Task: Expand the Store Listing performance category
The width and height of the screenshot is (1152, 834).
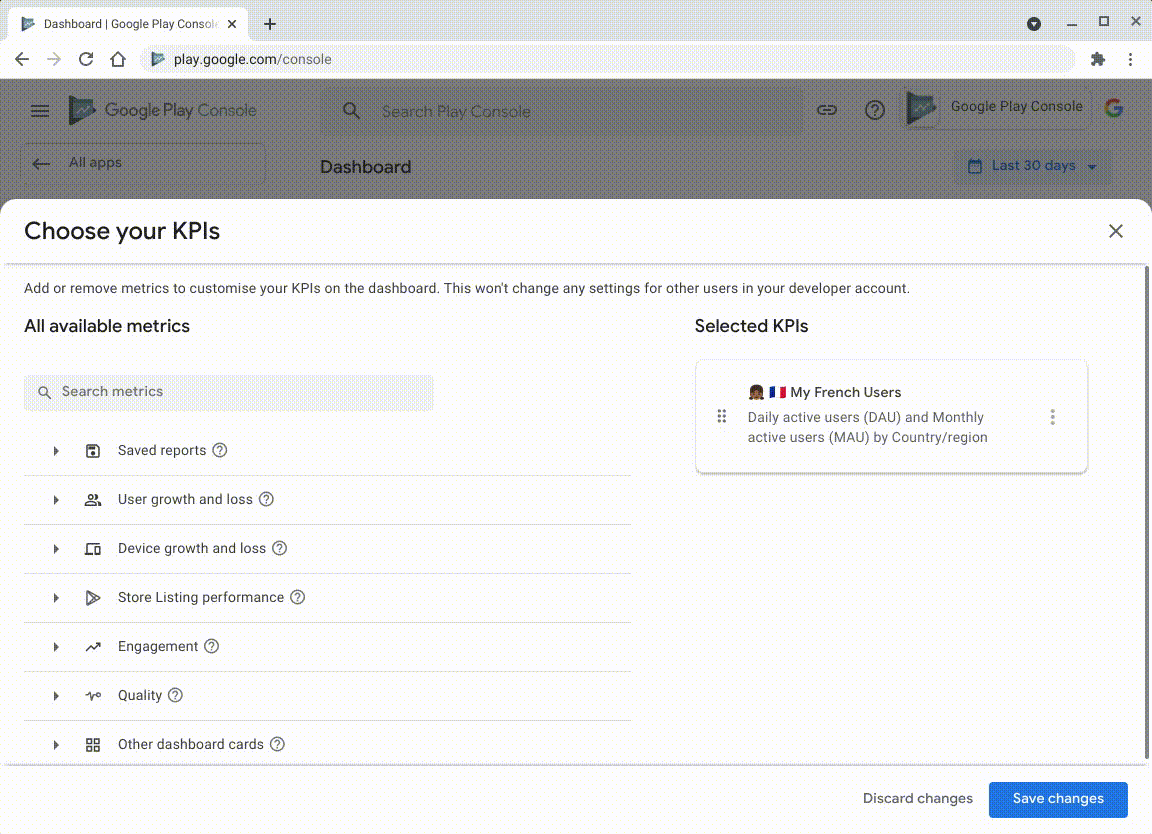Action: pyautogui.click(x=56, y=598)
